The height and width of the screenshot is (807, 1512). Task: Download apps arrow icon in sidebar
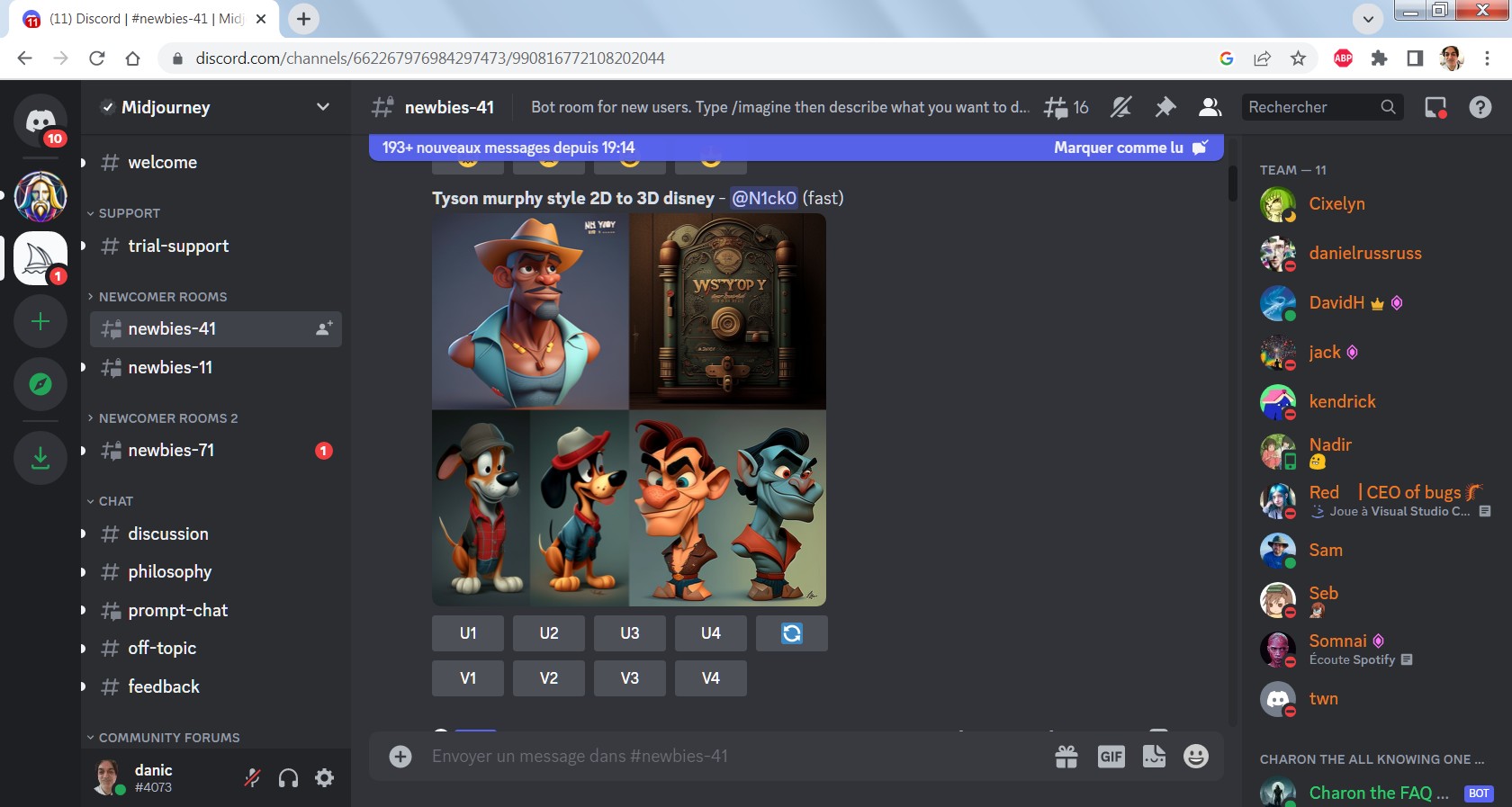click(x=40, y=458)
